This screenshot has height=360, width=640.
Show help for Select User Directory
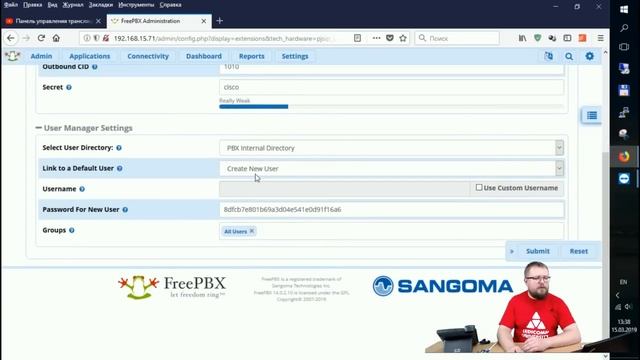pos(119,148)
